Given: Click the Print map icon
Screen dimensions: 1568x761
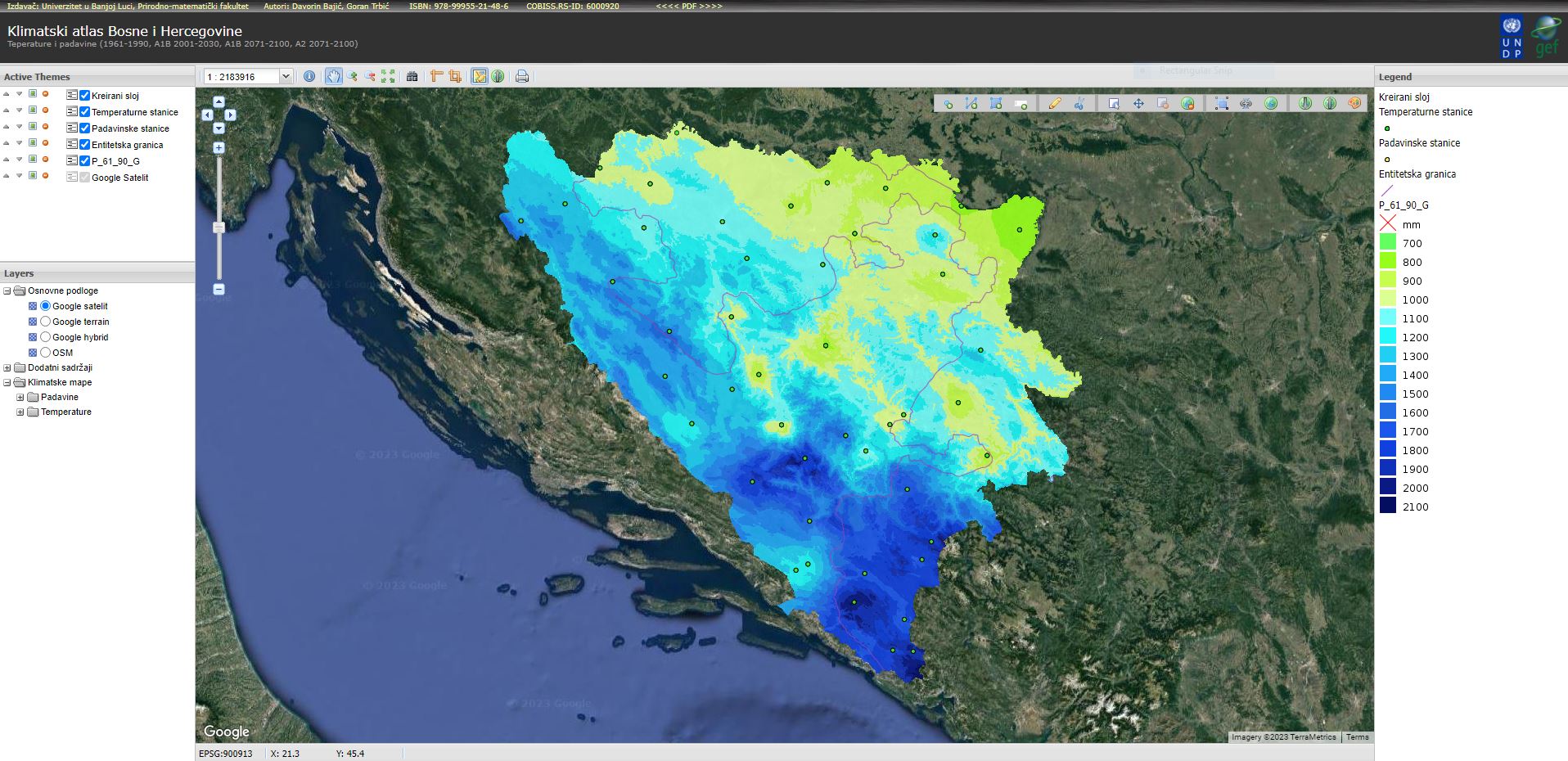Looking at the screenshot, I should tap(521, 76).
